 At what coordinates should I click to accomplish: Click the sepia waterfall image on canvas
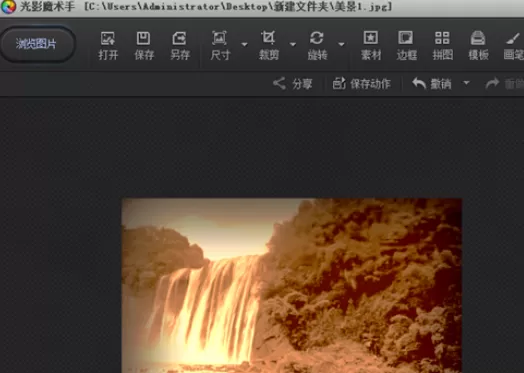(x=292, y=285)
